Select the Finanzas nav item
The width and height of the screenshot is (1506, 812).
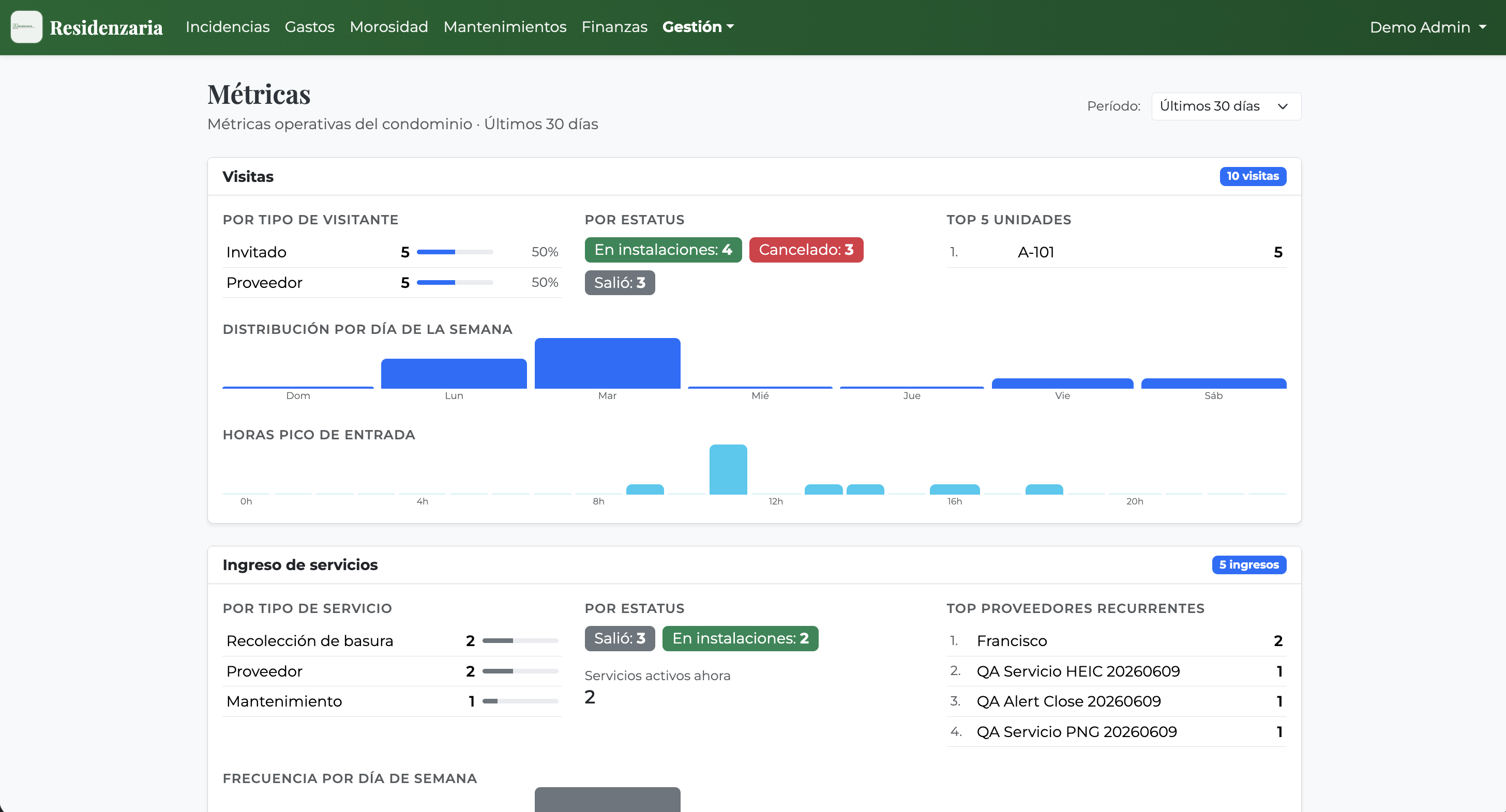(614, 27)
